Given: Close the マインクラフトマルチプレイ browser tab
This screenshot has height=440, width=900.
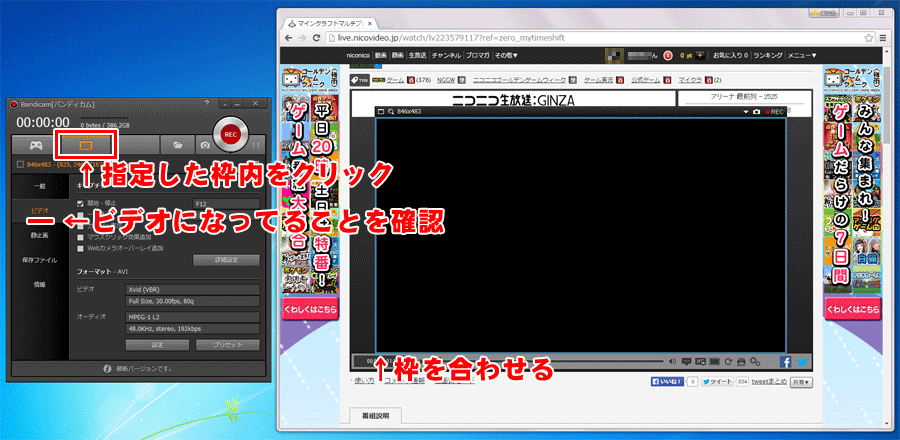Looking at the screenshot, I should [369, 24].
